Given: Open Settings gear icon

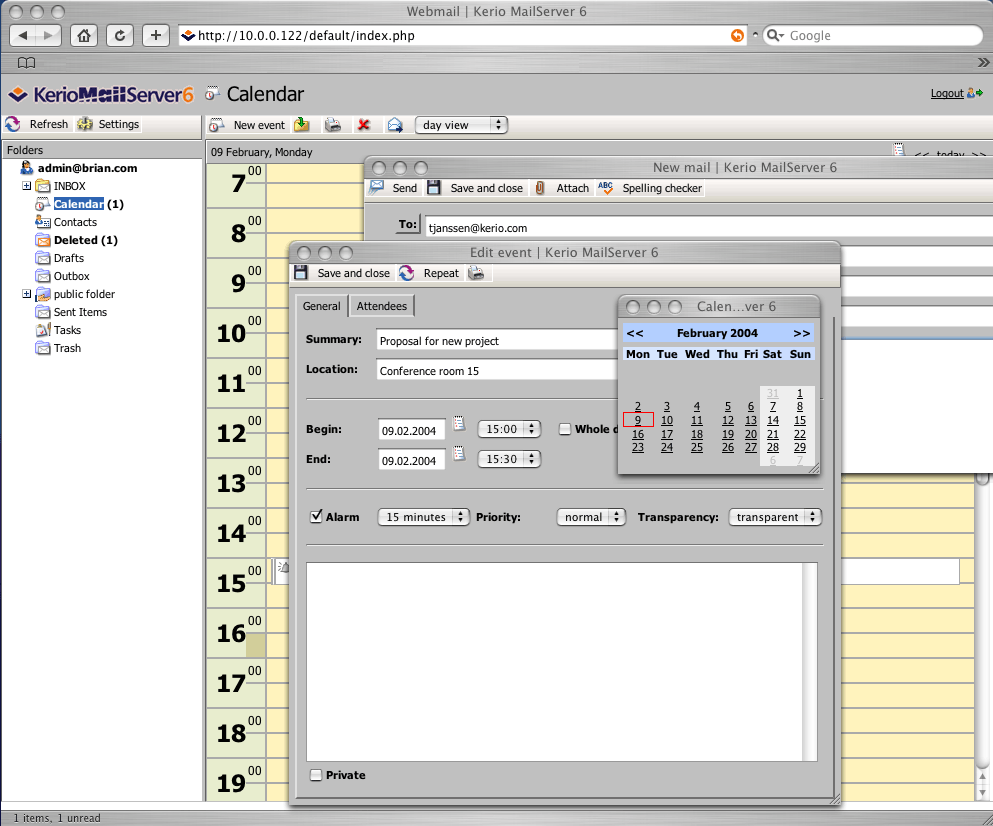Looking at the screenshot, I should click(x=85, y=124).
